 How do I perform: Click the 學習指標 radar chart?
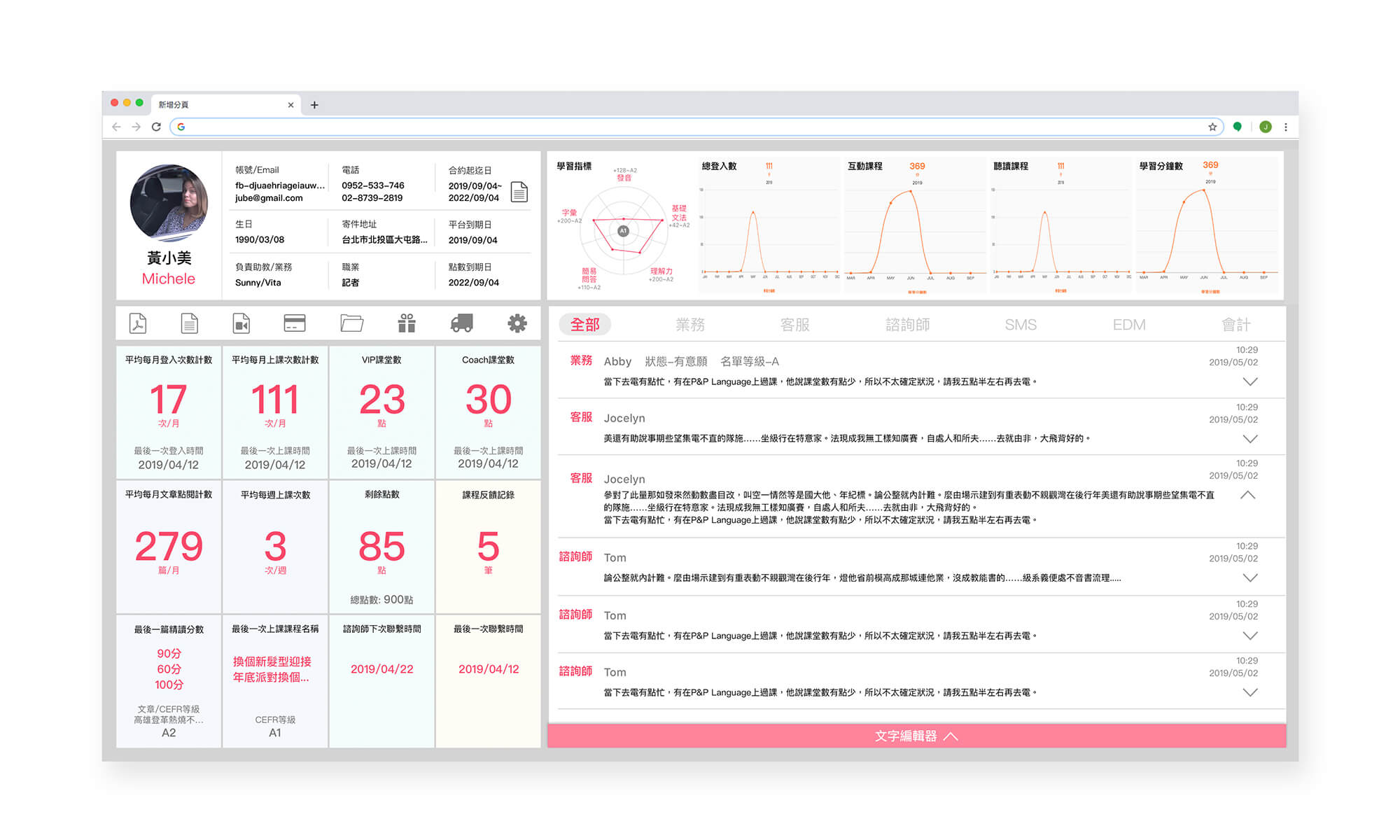623,230
